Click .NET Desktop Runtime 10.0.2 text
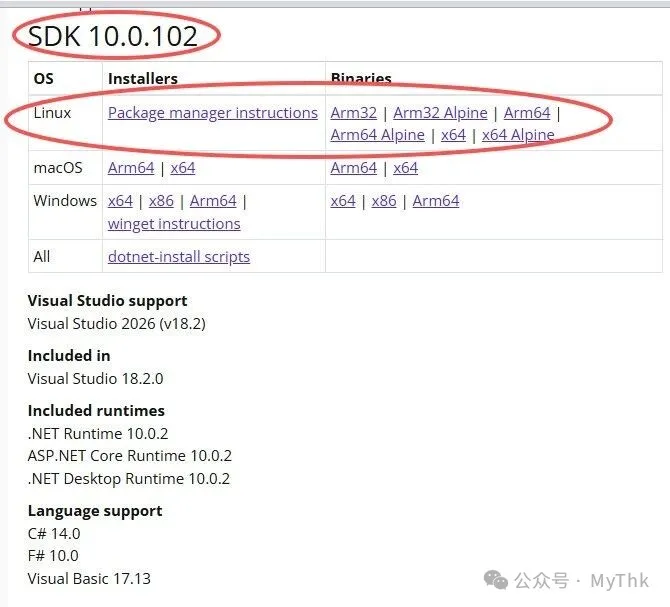Viewport: 670px width, 607px height. click(129, 479)
